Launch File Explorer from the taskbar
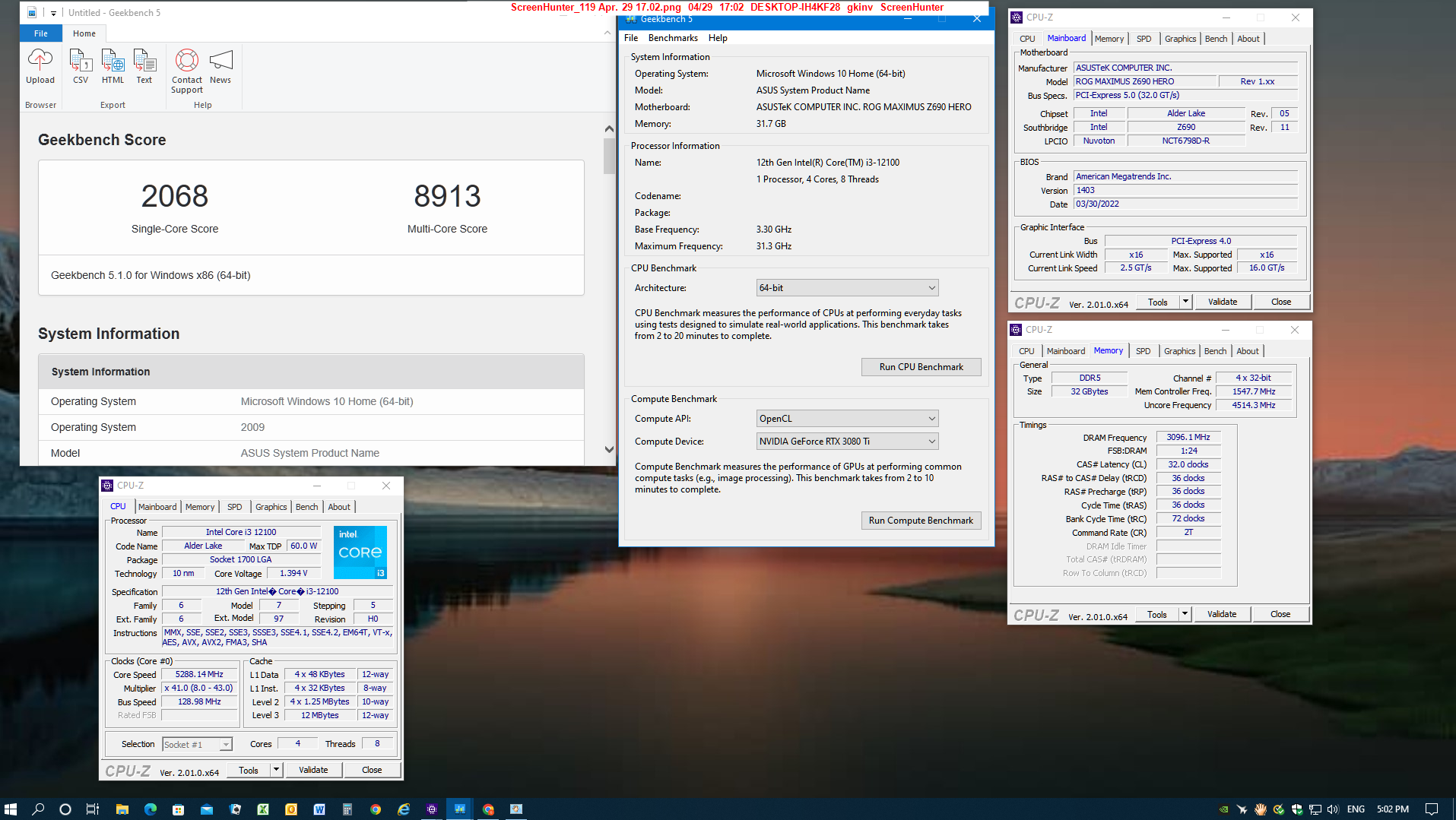The height and width of the screenshot is (820, 1456). coord(122,809)
